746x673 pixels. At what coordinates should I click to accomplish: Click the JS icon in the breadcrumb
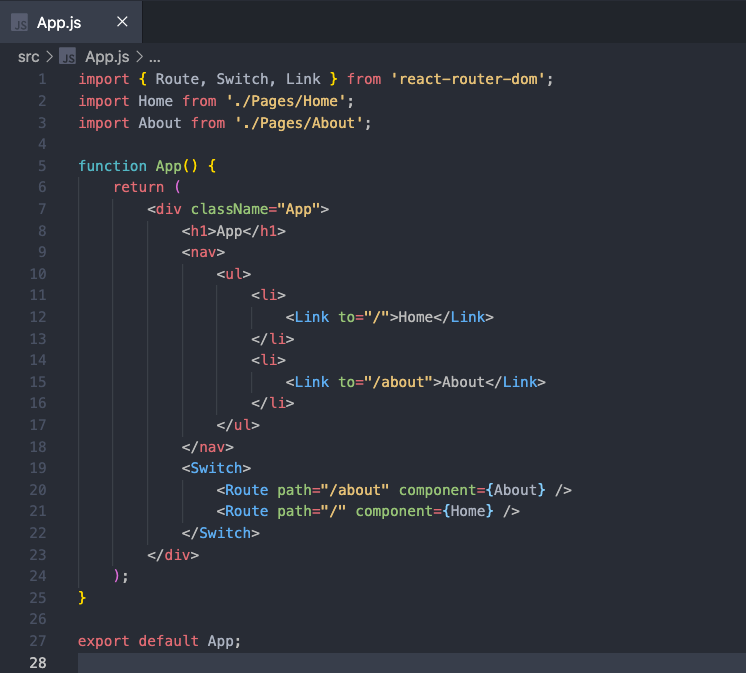(68, 57)
